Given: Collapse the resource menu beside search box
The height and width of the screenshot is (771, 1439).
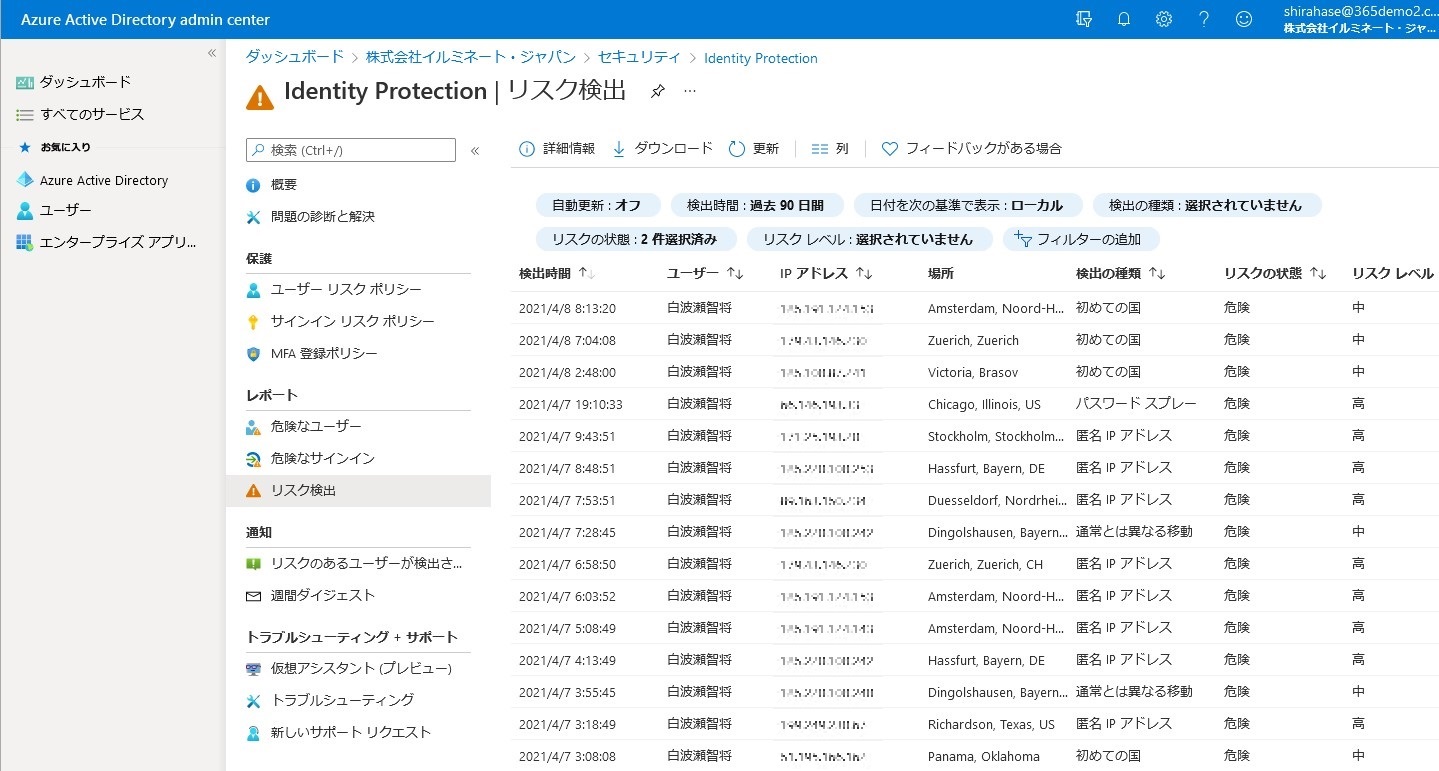Looking at the screenshot, I should click(475, 151).
